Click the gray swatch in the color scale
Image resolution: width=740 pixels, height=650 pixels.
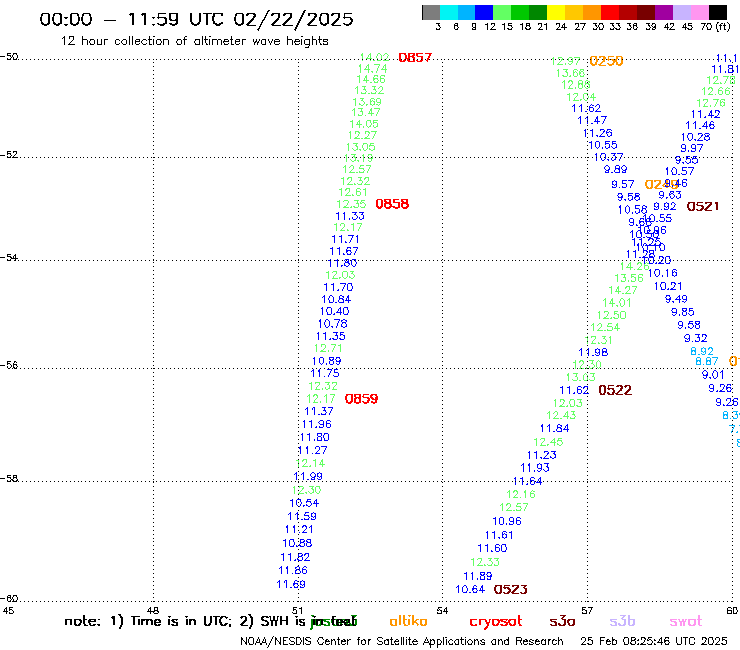(x=431, y=12)
